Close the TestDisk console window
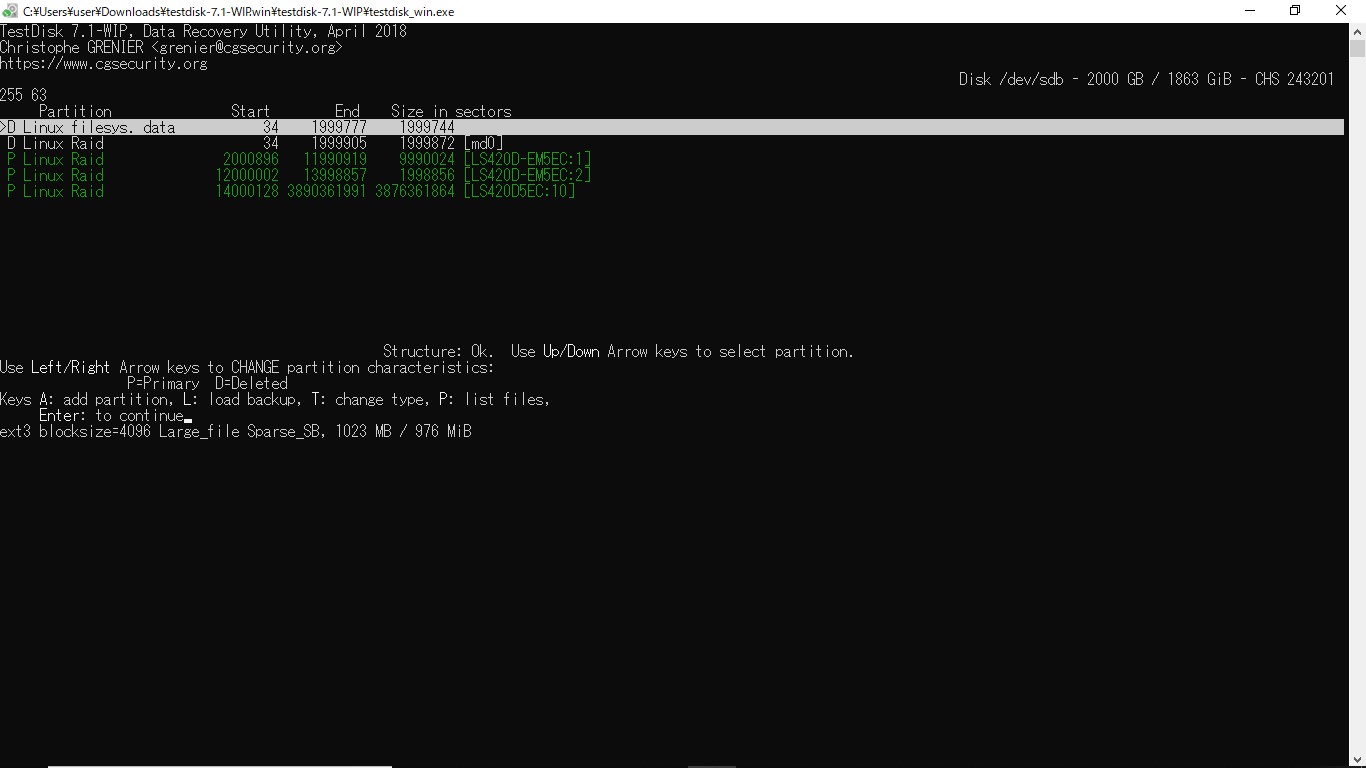The width and height of the screenshot is (1366, 768). click(x=1341, y=11)
